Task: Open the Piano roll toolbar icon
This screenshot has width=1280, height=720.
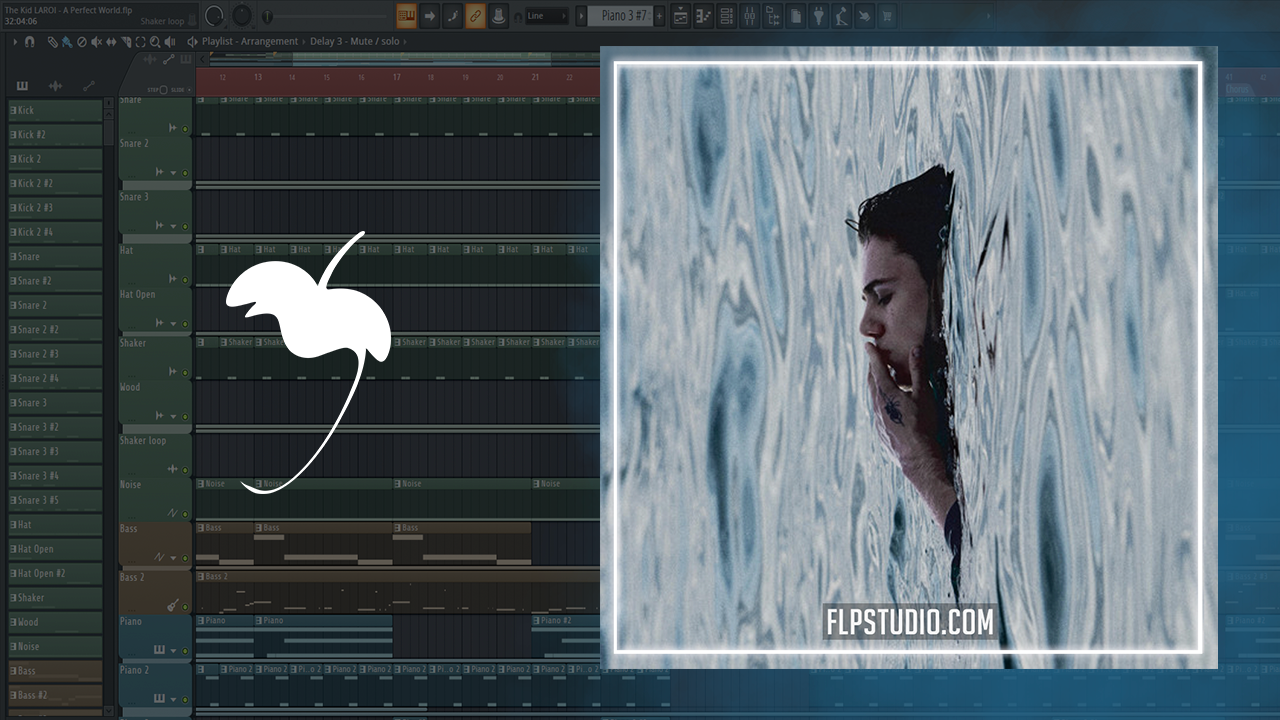Action: click(x=704, y=16)
